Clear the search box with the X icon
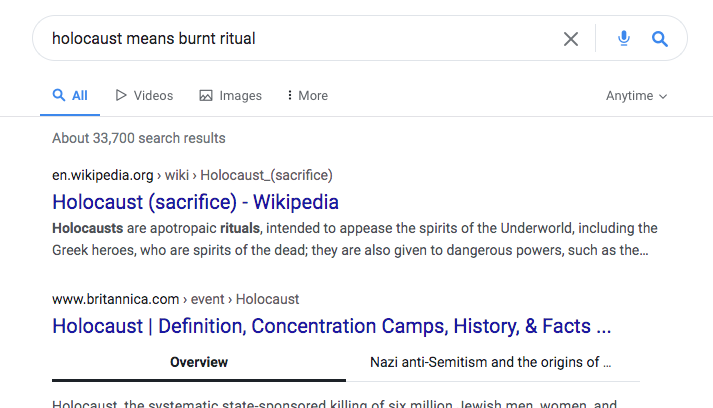Screen dimensions: 713x408 pyautogui.click(x=571, y=39)
